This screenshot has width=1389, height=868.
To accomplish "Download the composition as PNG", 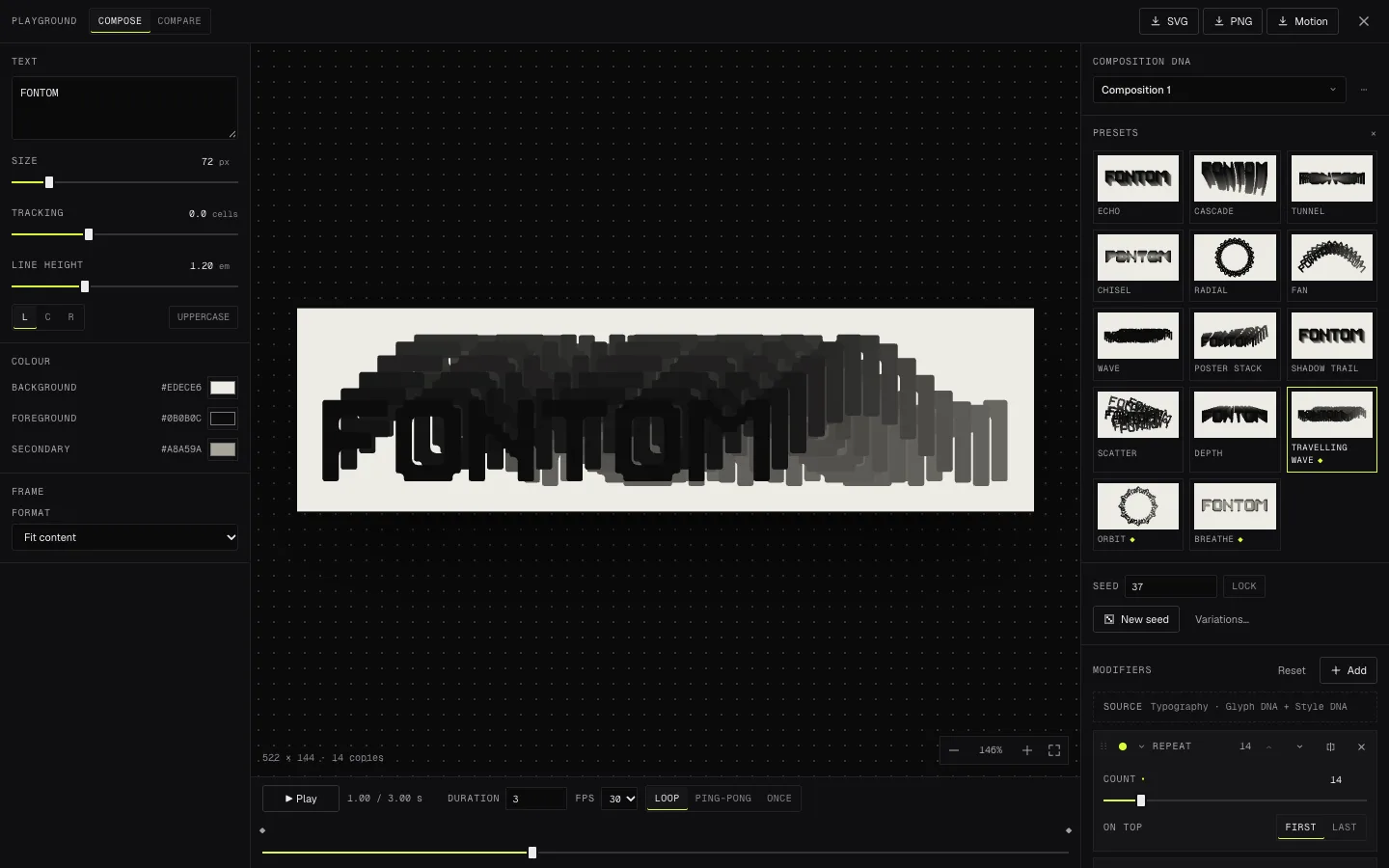I will (x=1233, y=21).
